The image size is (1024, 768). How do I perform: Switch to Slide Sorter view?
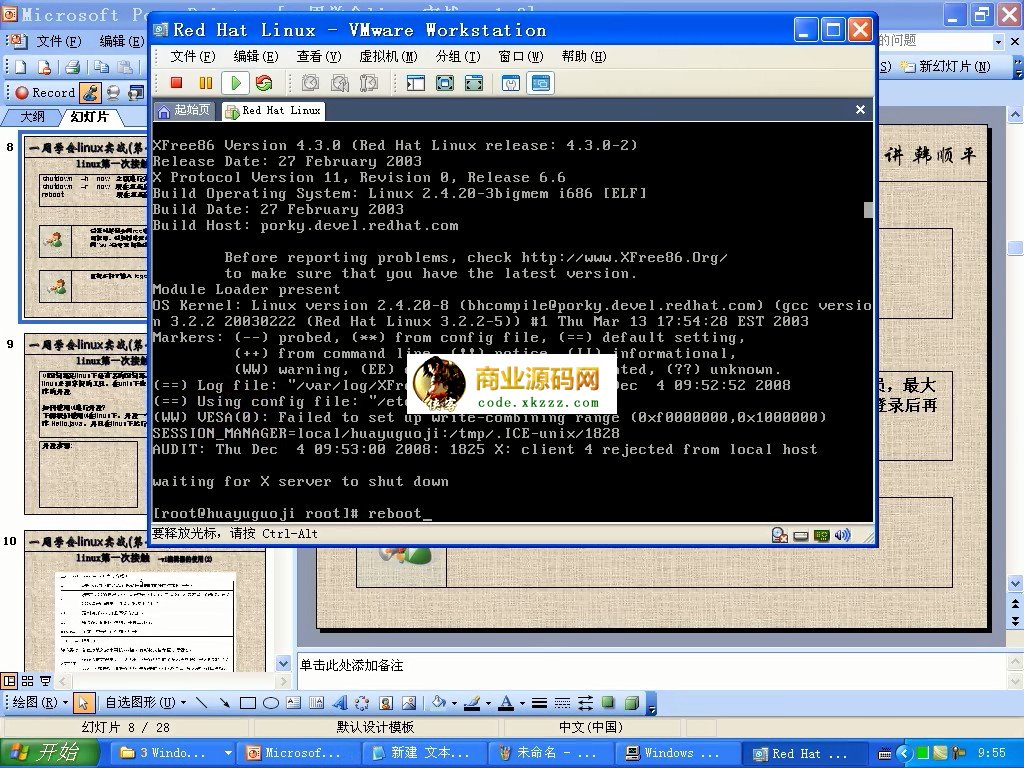(27, 681)
